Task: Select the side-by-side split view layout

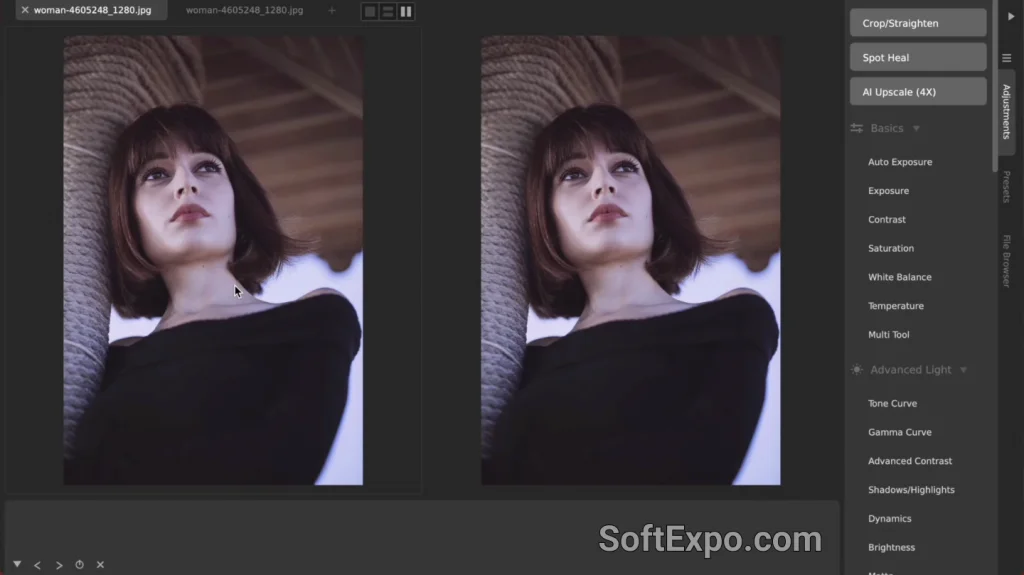Action: point(406,12)
